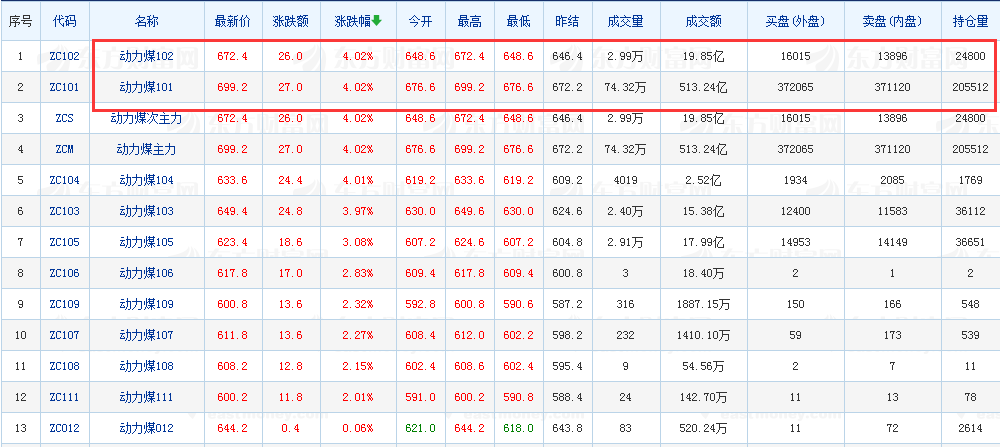1000x447 pixels.
Task: Click the 名称 column header
Action: 147,21
